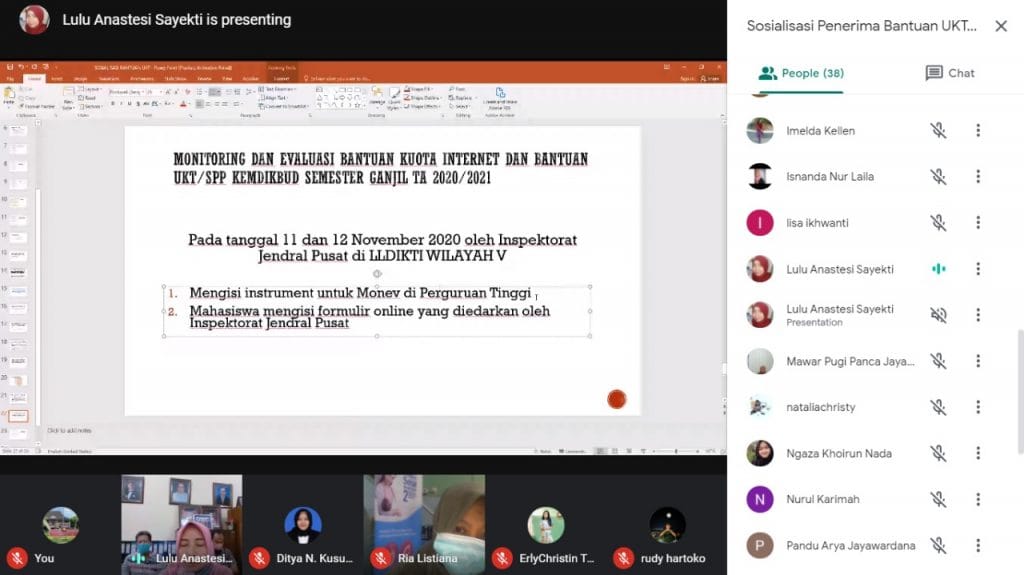Open more options for lisa ikhwanti

pyautogui.click(x=978, y=223)
